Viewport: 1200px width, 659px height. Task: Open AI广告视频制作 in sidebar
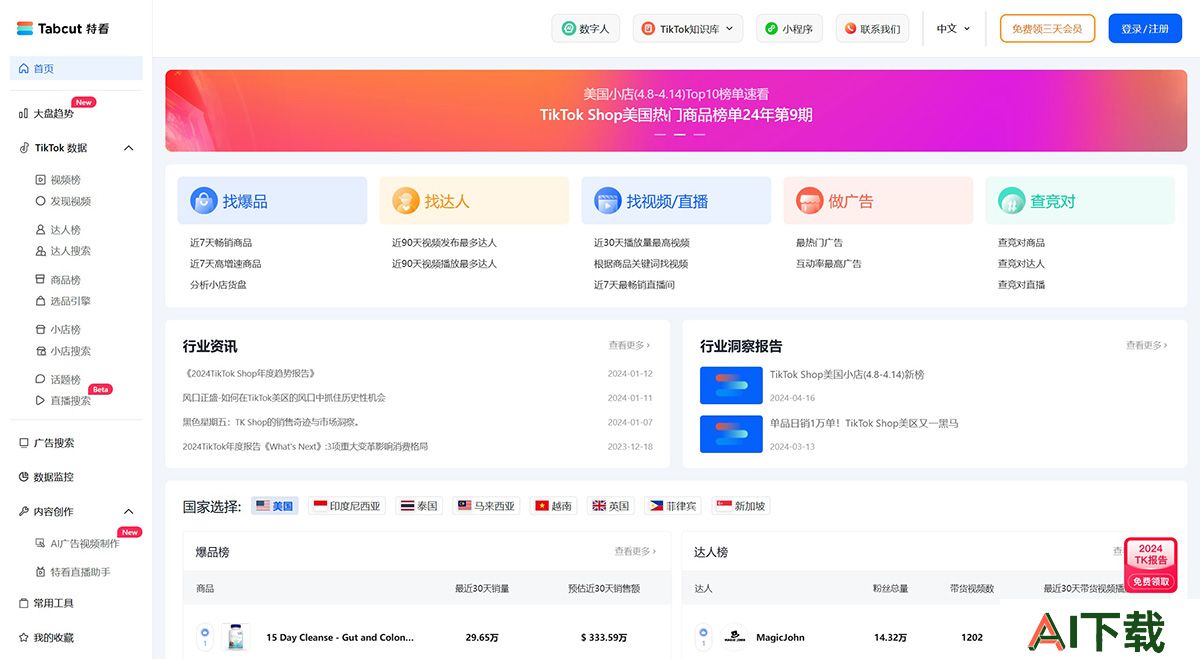[x=76, y=544]
